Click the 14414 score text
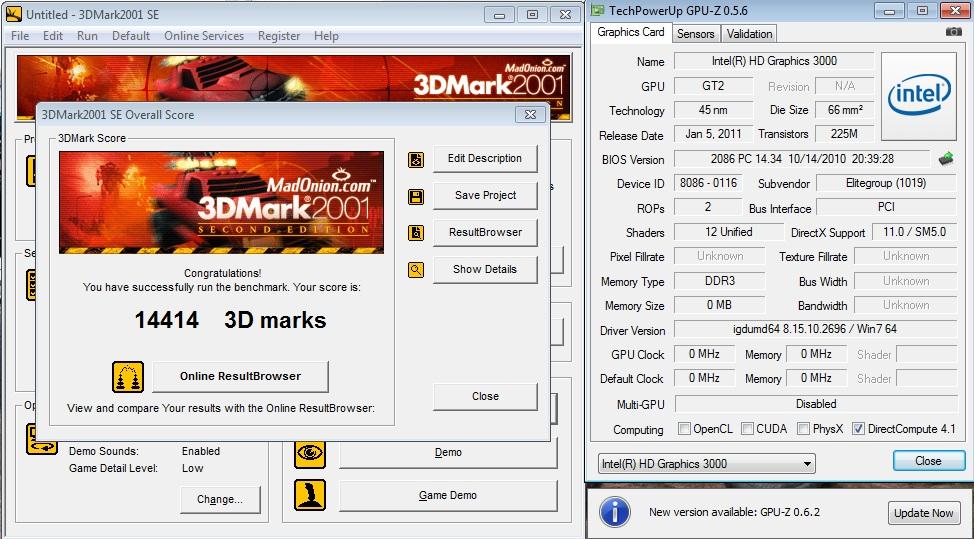The height and width of the screenshot is (539, 974). 166,320
